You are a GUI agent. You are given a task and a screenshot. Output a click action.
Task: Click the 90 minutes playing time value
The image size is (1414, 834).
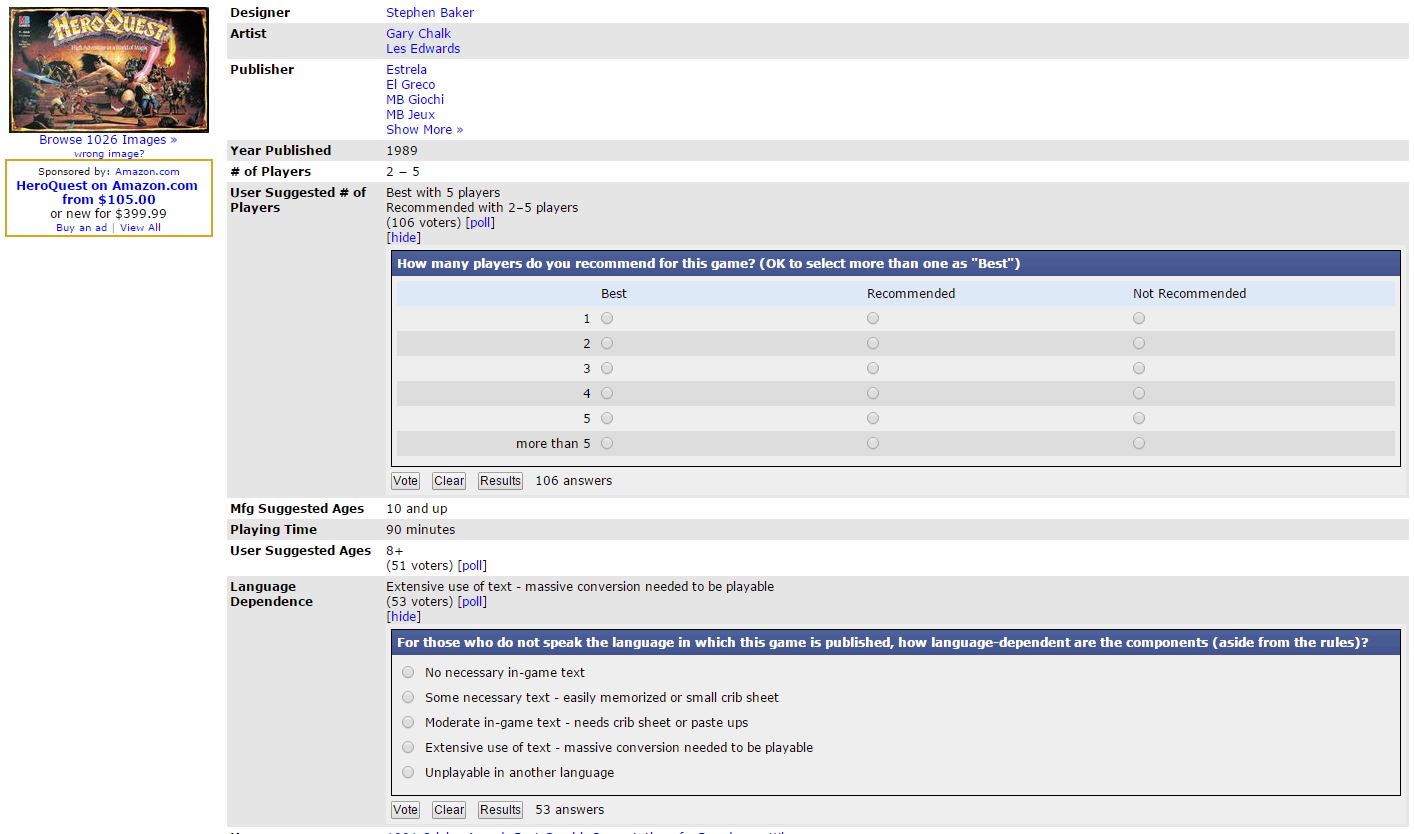(420, 530)
